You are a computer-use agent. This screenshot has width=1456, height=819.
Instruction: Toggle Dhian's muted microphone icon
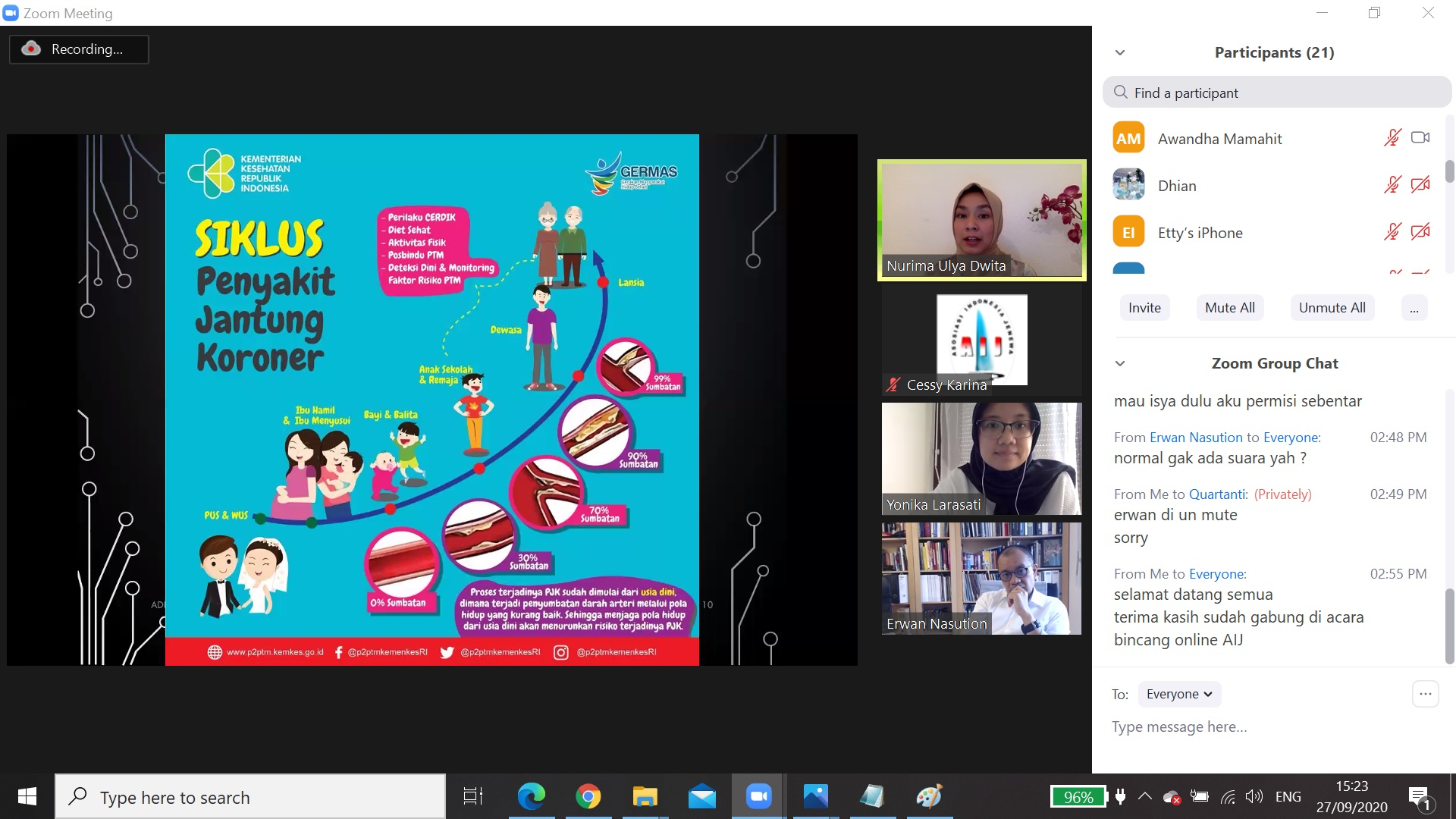(1392, 185)
